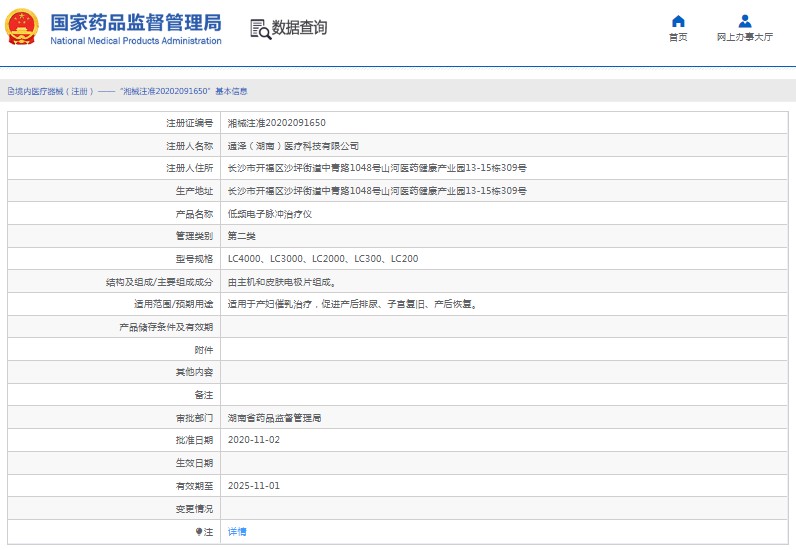The height and width of the screenshot is (550, 796).
Task: Select registration number 湘械注准20202091650 value
Action: tap(277, 123)
